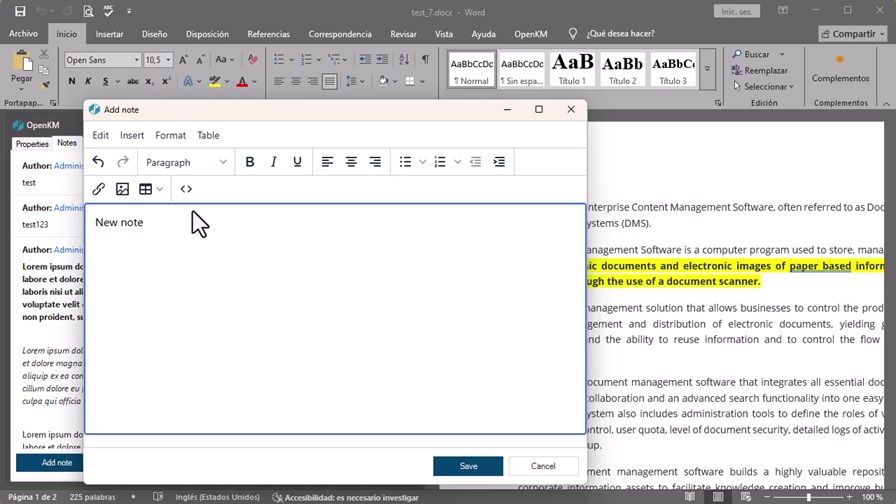Open Archivo tab in Word
This screenshot has width=896, height=504.
pyautogui.click(x=23, y=34)
